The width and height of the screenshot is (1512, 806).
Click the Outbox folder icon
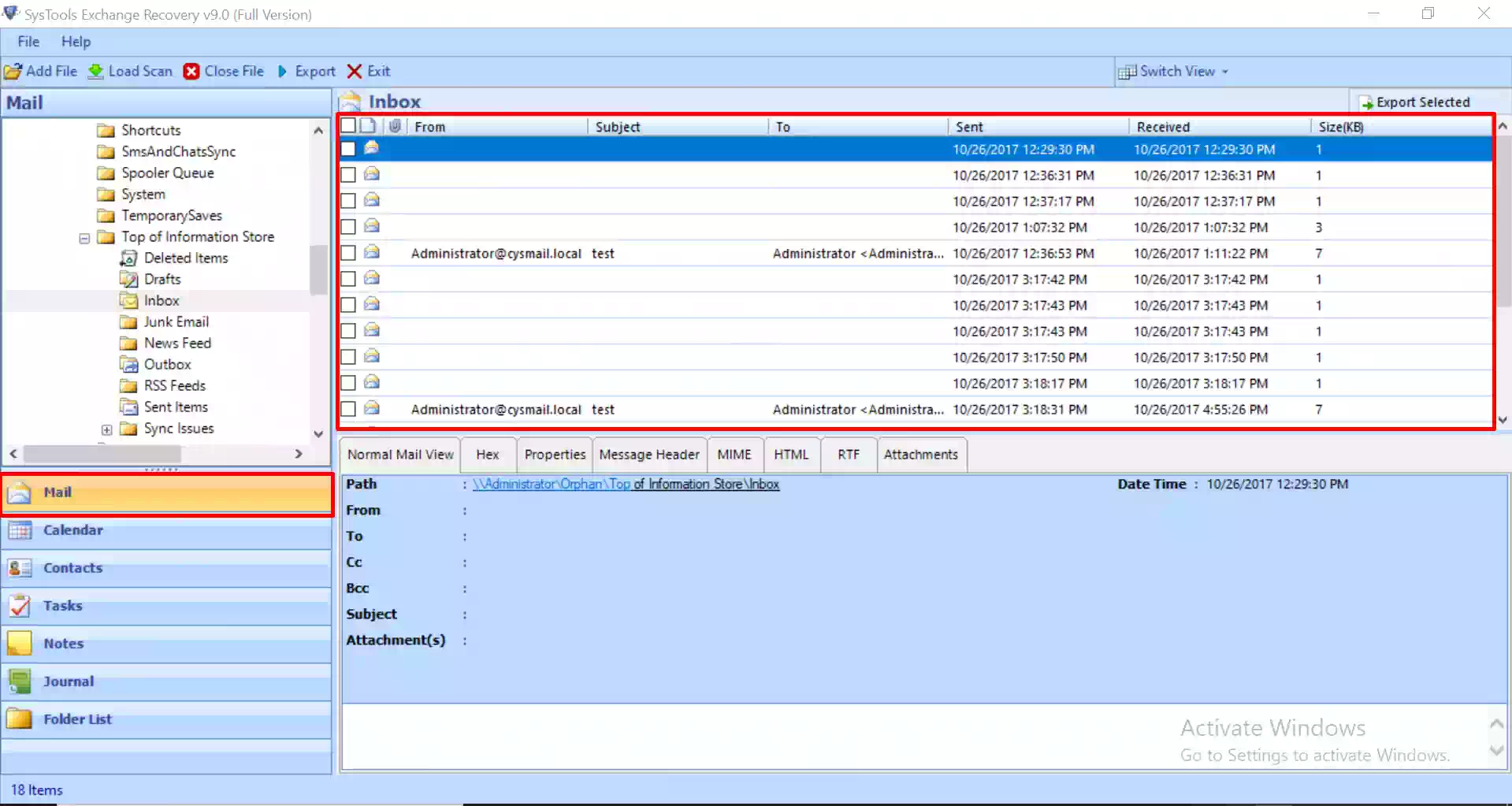click(128, 365)
